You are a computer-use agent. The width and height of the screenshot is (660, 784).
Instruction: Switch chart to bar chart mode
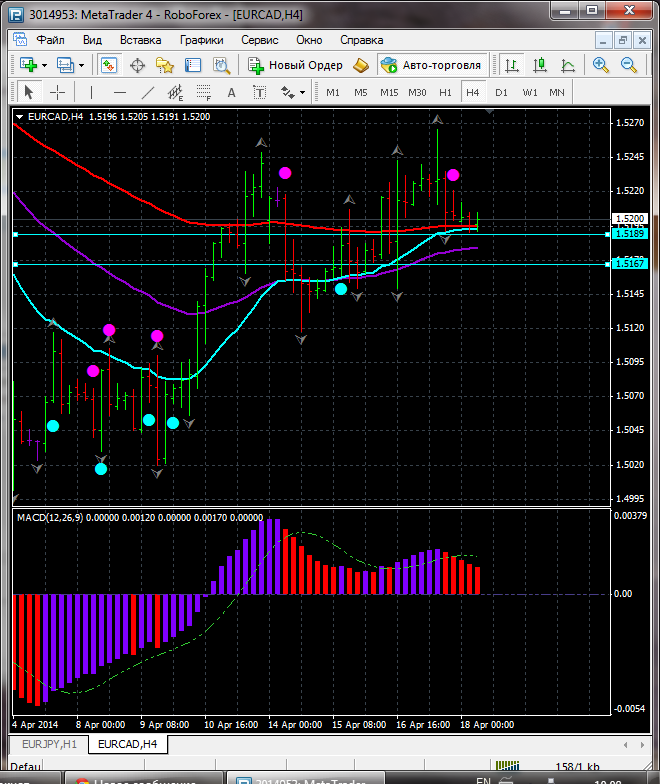511,65
